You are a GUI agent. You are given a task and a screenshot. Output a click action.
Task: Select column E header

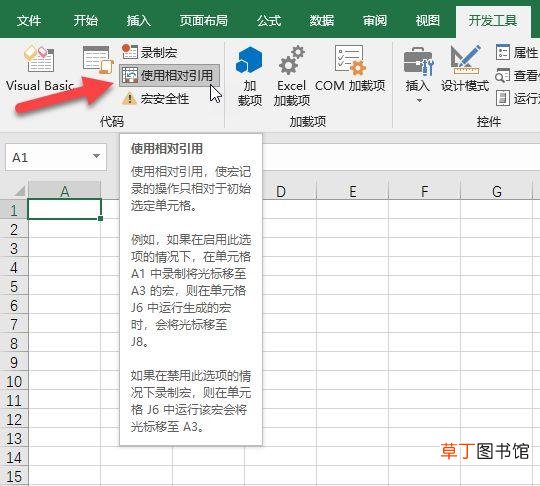(x=353, y=191)
